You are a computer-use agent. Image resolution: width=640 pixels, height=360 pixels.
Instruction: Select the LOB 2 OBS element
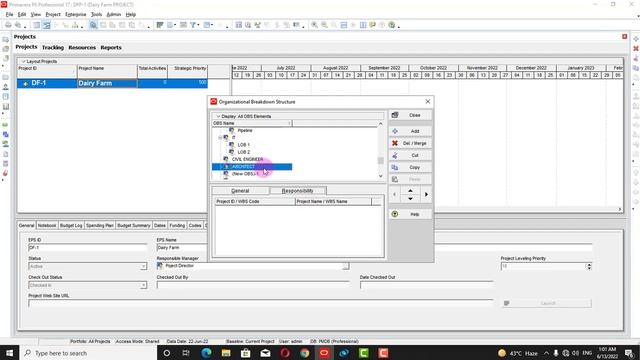pos(244,152)
